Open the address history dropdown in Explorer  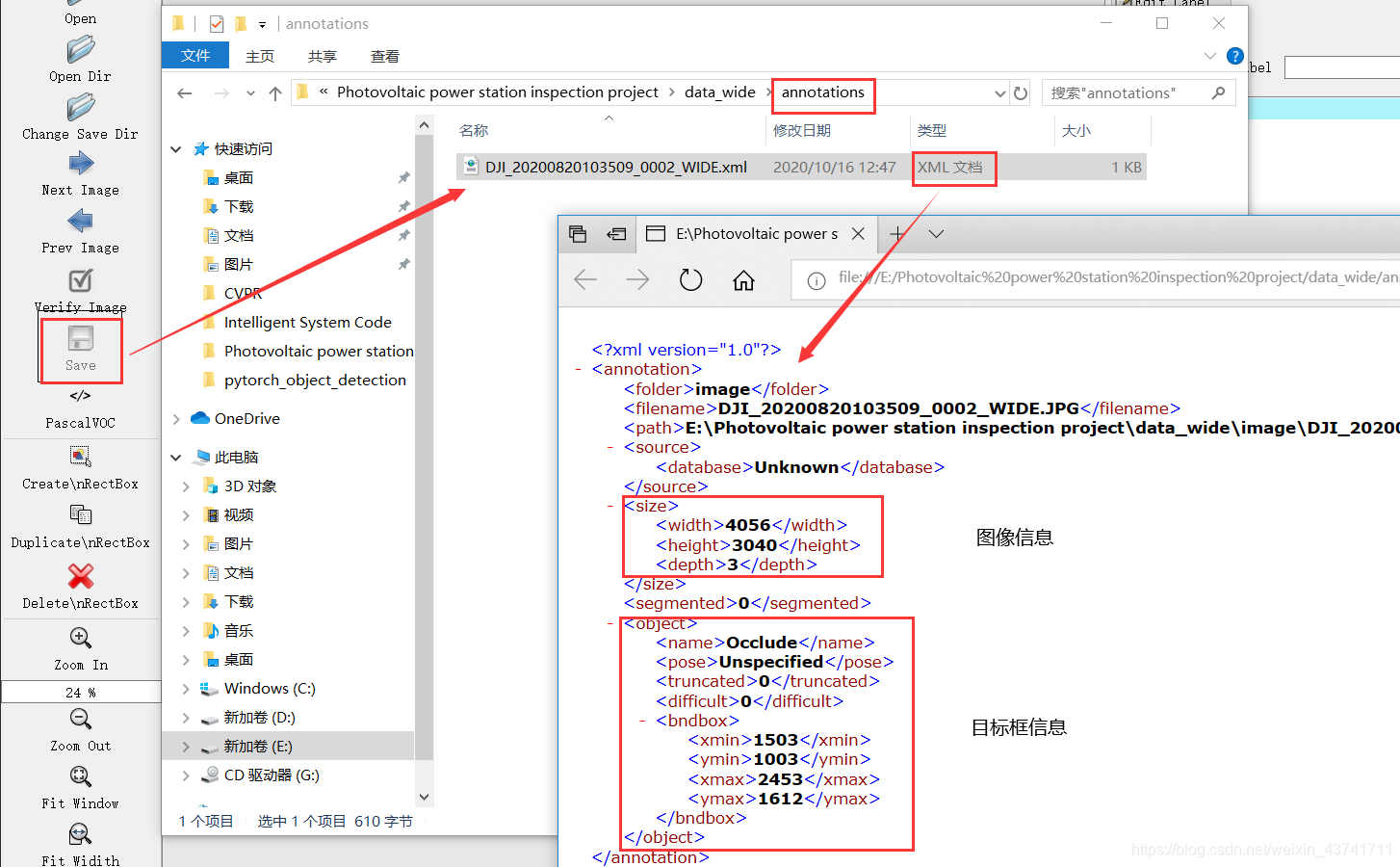[x=999, y=93]
